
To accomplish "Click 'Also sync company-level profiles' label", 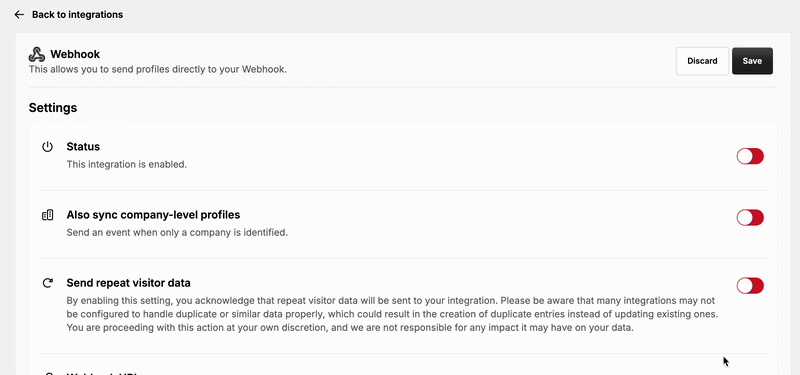I will pos(153,215).
